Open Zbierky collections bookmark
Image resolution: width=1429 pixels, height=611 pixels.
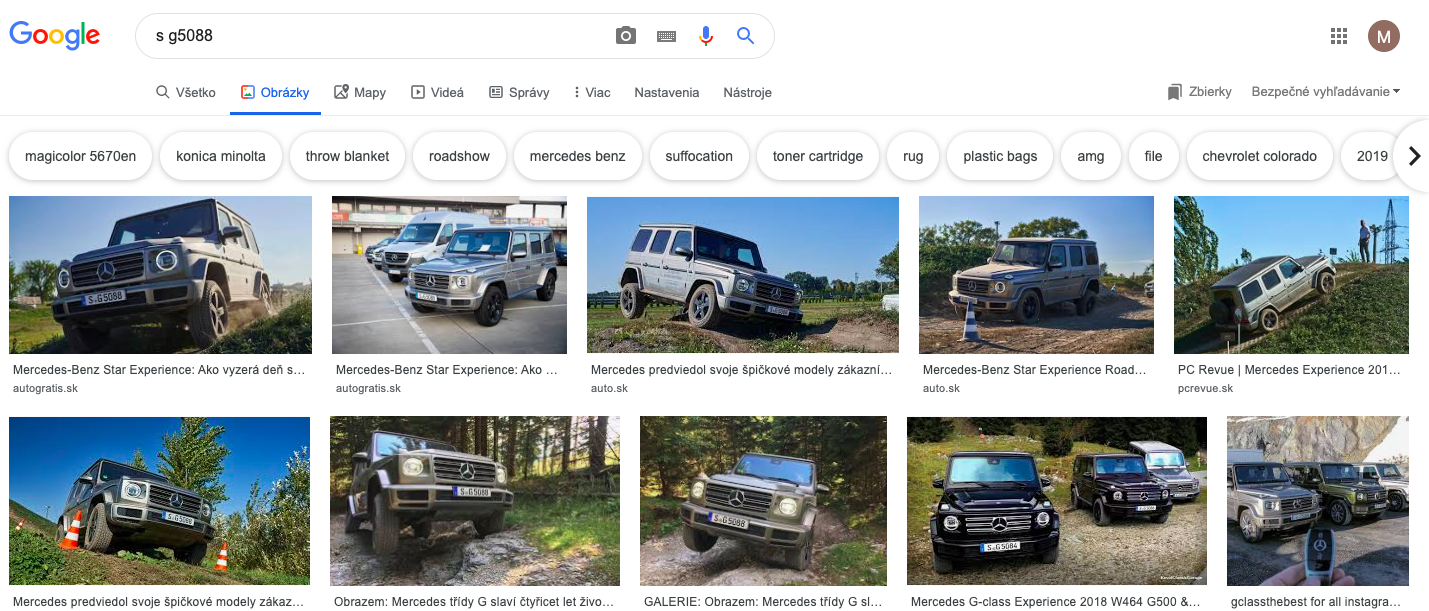(1199, 92)
